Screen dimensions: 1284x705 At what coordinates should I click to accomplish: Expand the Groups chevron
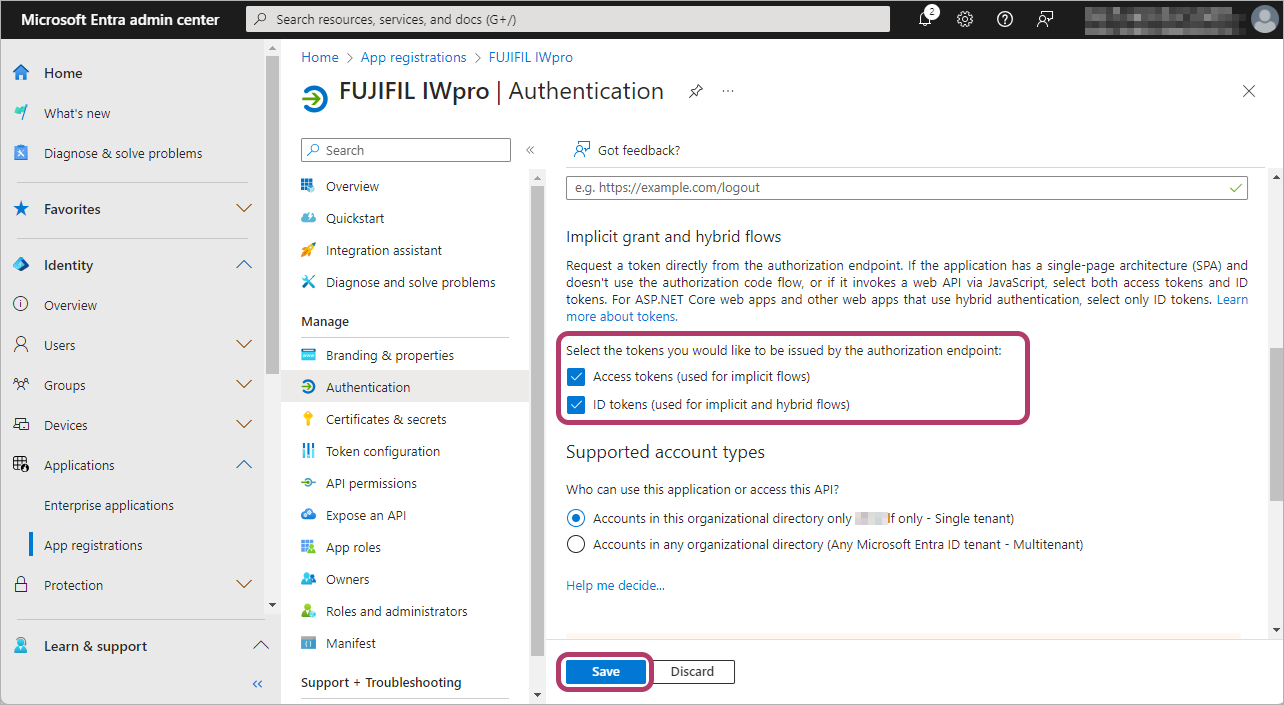click(x=243, y=385)
